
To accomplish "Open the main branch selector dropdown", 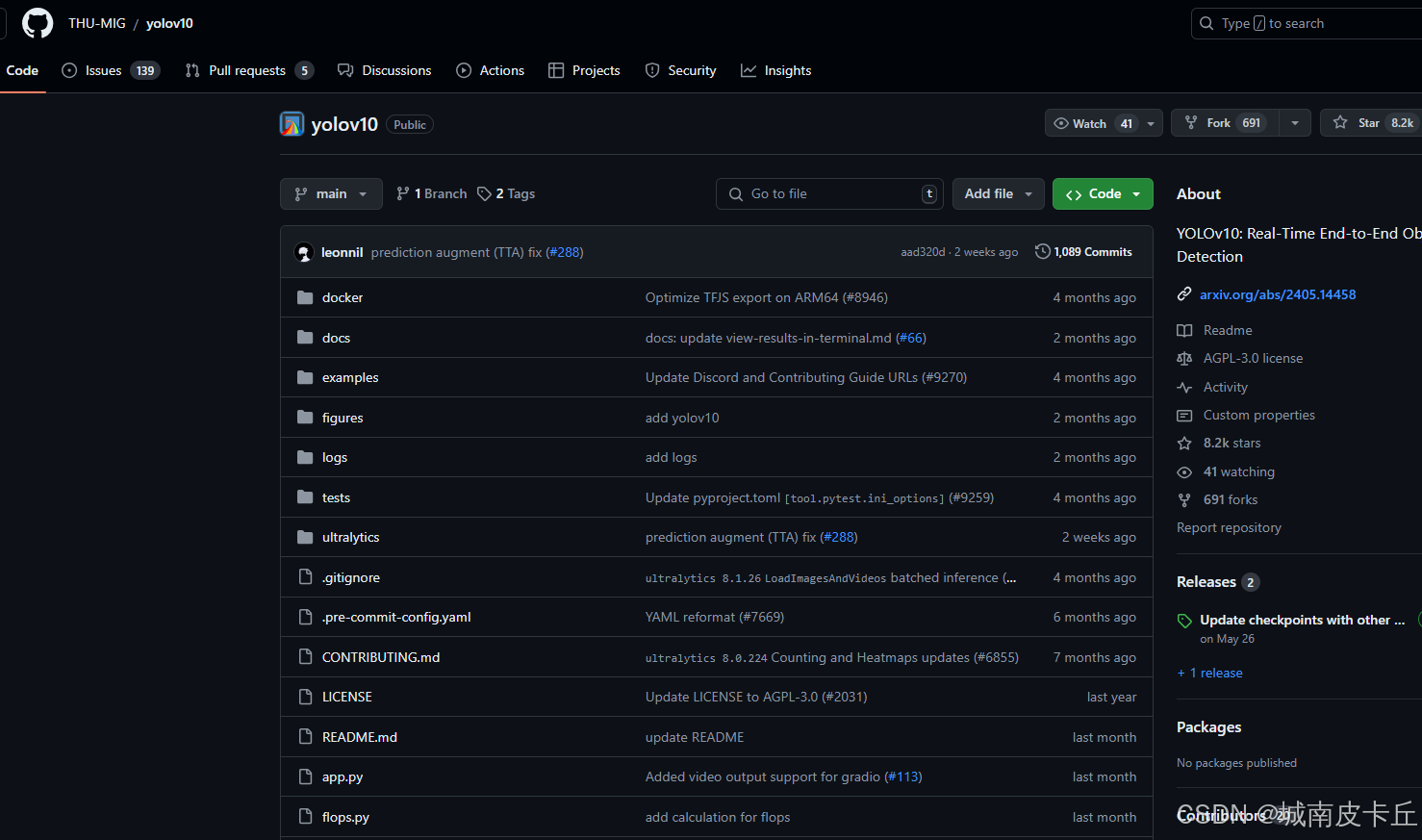I will pyautogui.click(x=331, y=193).
